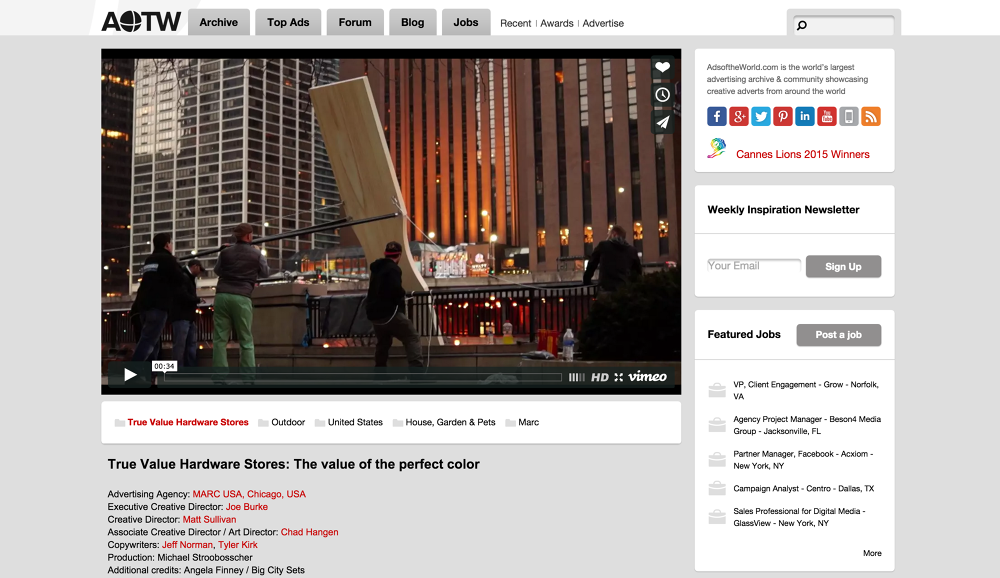
Task: Click the Cannes Lions logo icon
Action: click(x=717, y=149)
